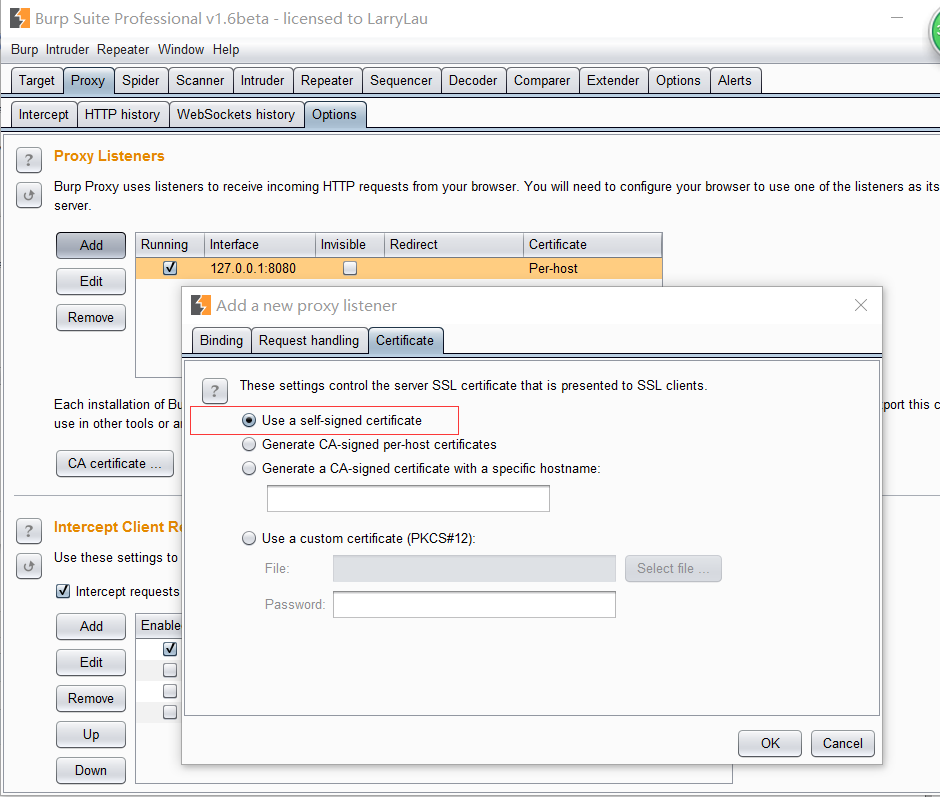This screenshot has height=797, width=940.
Task: Open Intercept Client Requests help icon
Action: [x=29, y=531]
